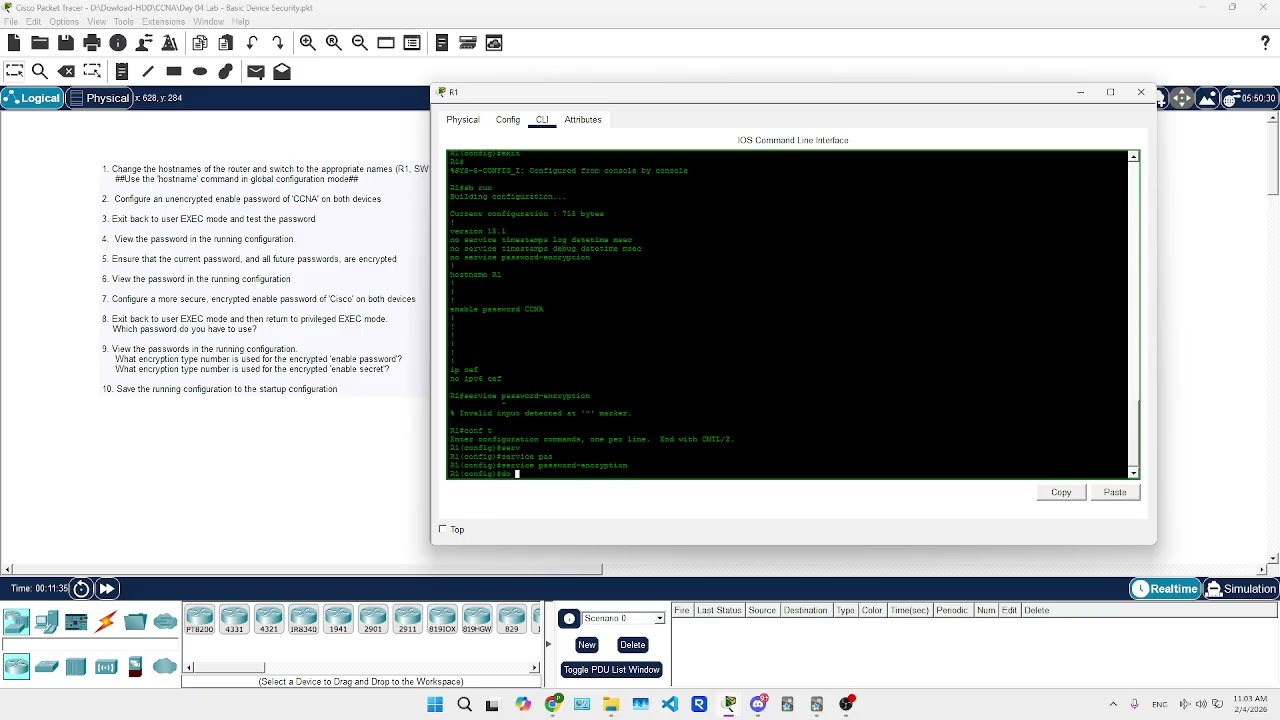1280x720 pixels.
Task: Switch to R1 Physical tab
Action: tap(463, 120)
